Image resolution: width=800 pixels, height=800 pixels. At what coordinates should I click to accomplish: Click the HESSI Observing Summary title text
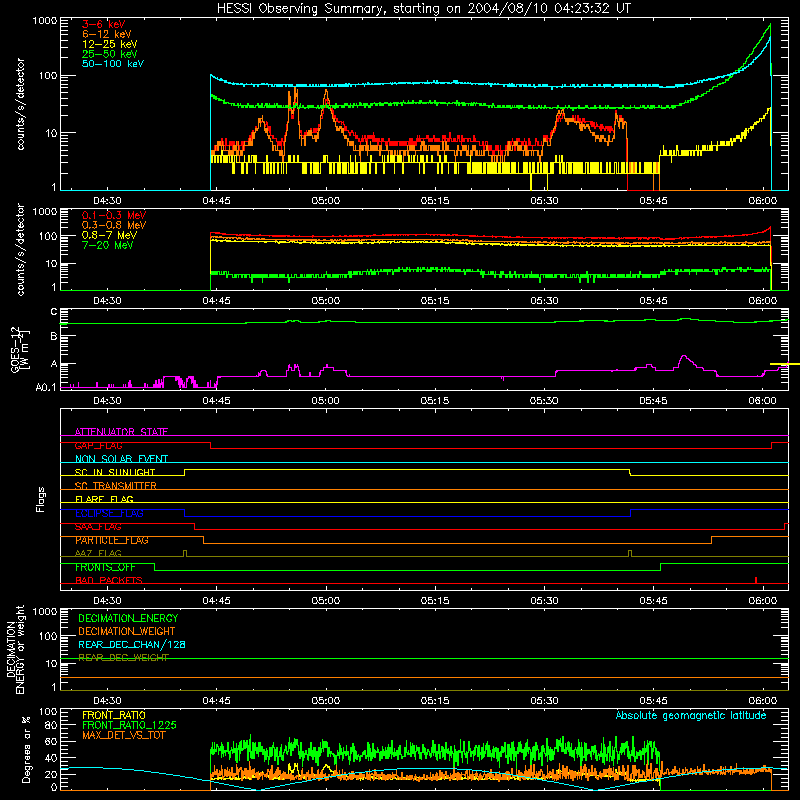(423, 9)
